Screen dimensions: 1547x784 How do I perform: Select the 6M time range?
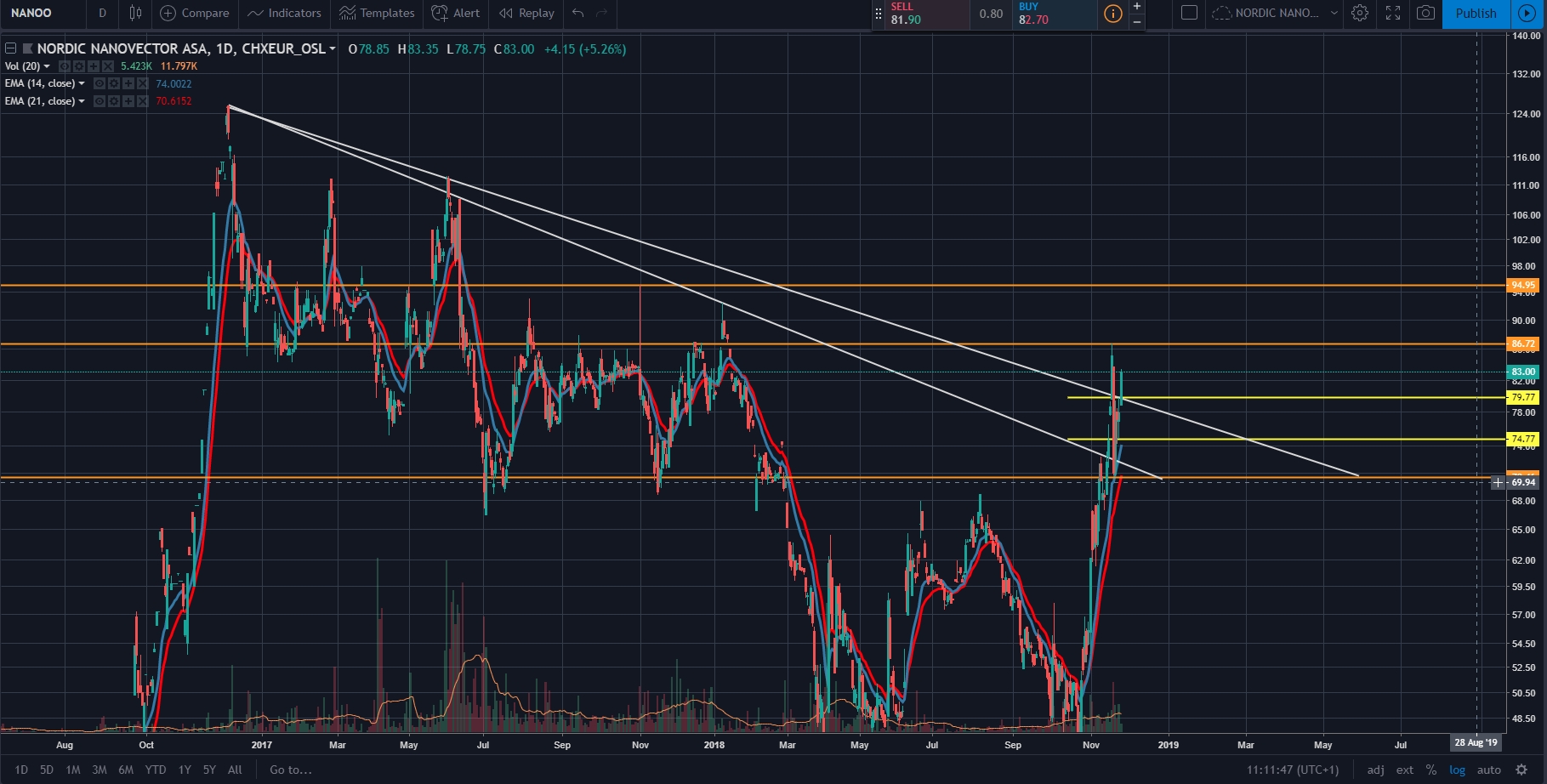click(x=126, y=770)
